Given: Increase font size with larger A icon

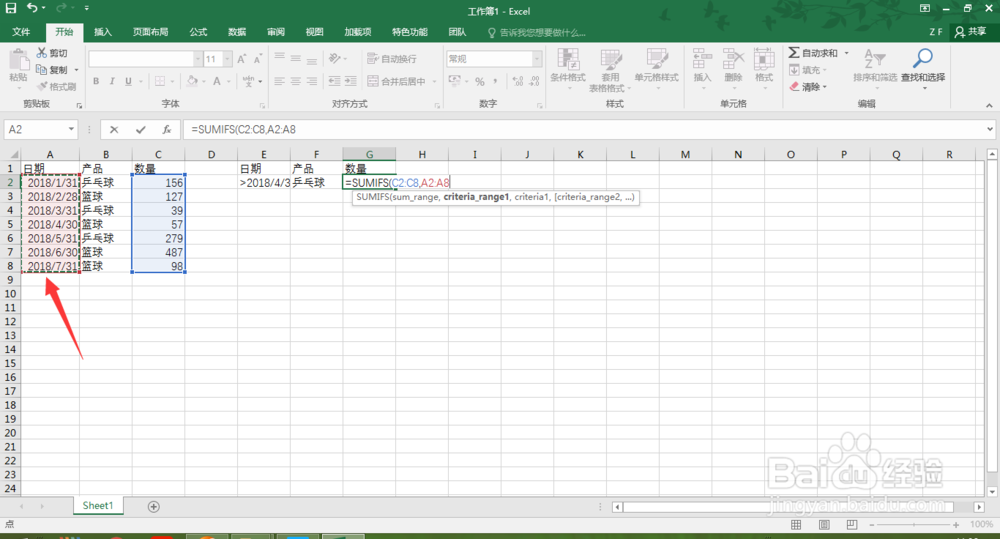Looking at the screenshot, I should [x=241, y=59].
